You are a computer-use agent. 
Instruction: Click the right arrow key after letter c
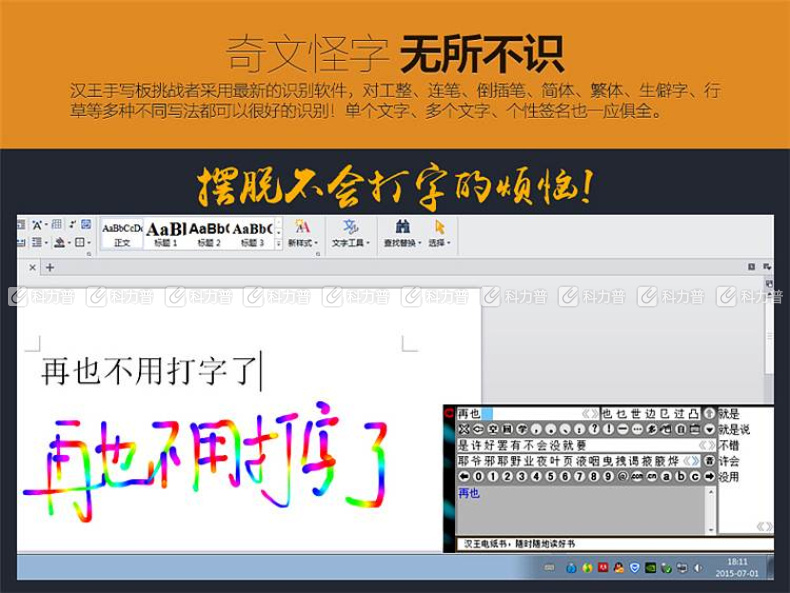(x=709, y=477)
